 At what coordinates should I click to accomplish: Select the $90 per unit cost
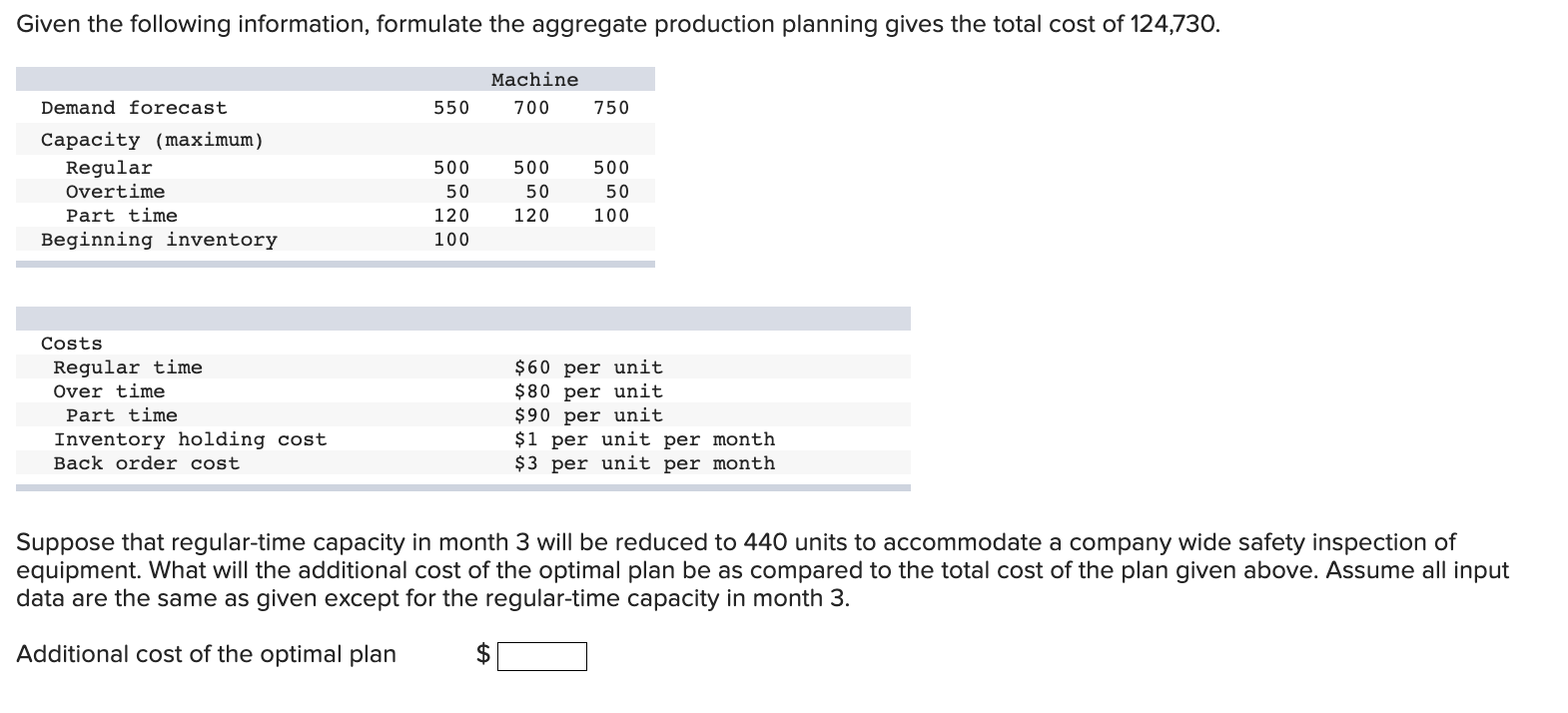tap(588, 415)
